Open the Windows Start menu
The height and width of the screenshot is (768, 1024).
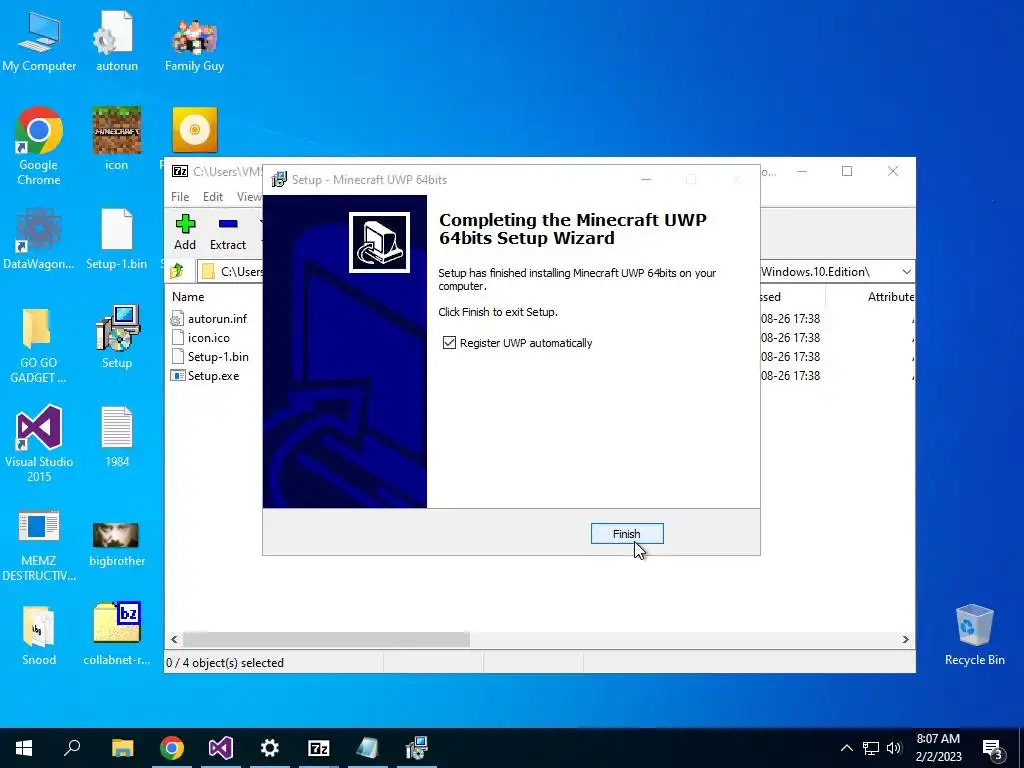coord(24,748)
